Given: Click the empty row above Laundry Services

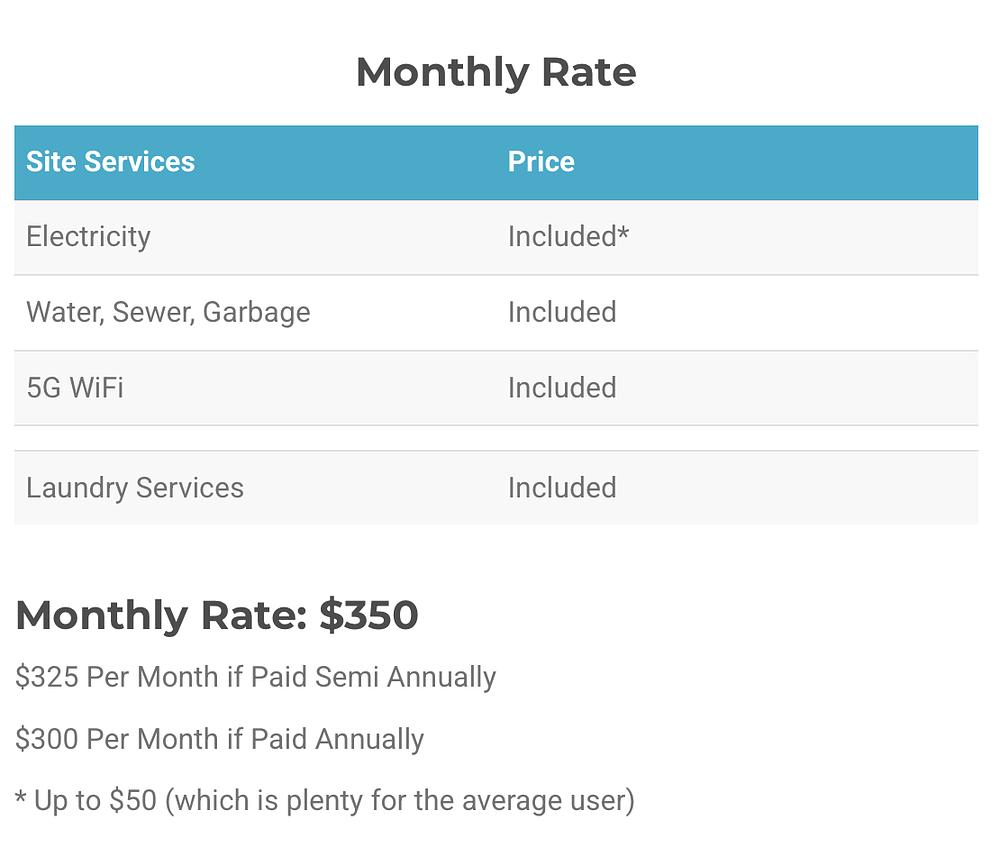Looking at the screenshot, I should coord(496,438).
